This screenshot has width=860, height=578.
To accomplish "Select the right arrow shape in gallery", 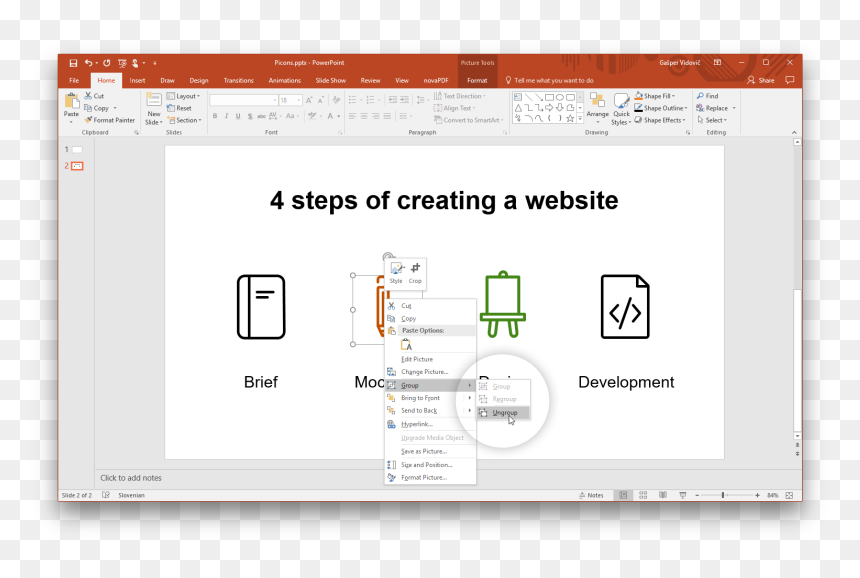I will (549, 107).
